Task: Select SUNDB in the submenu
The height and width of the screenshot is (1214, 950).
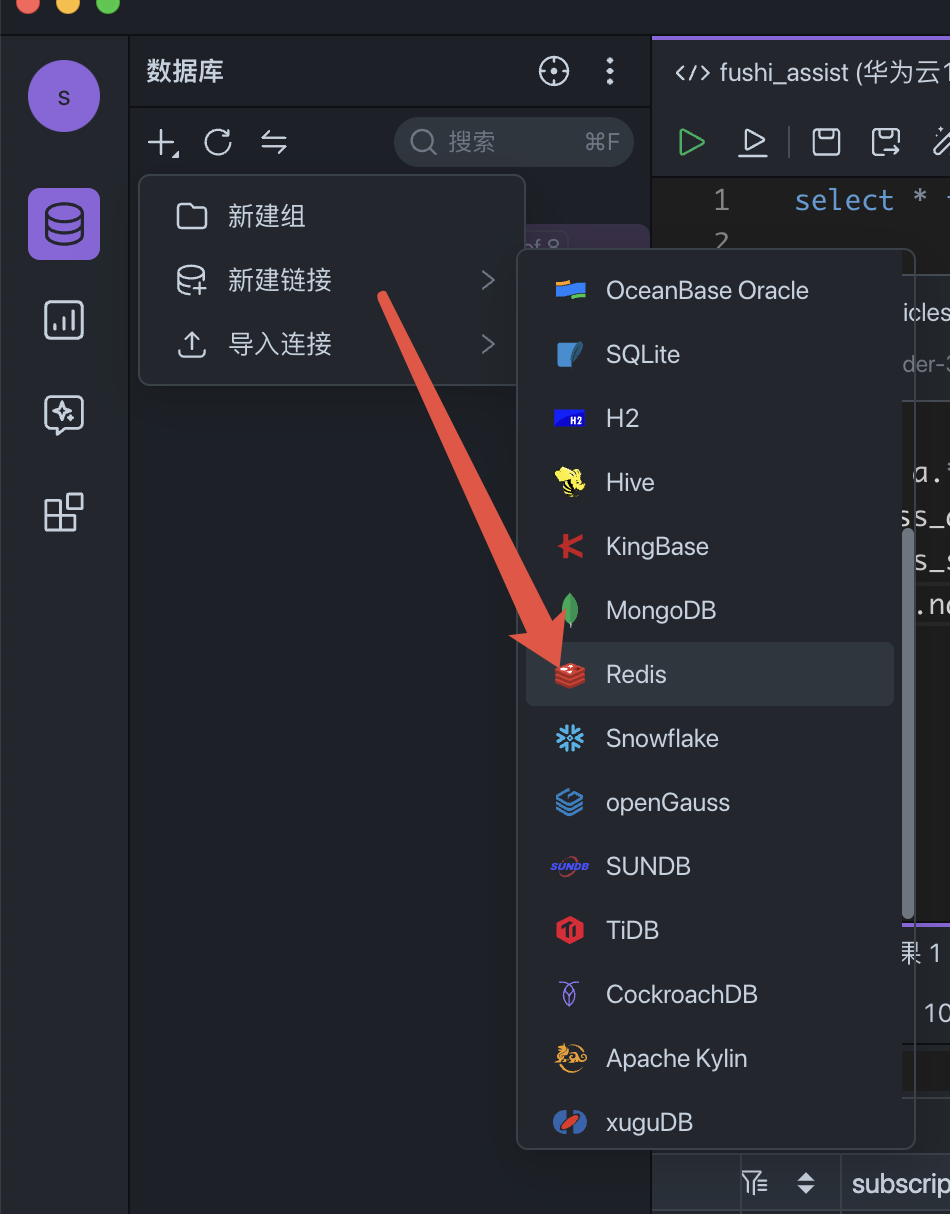Action: click(x=710, y=866)
